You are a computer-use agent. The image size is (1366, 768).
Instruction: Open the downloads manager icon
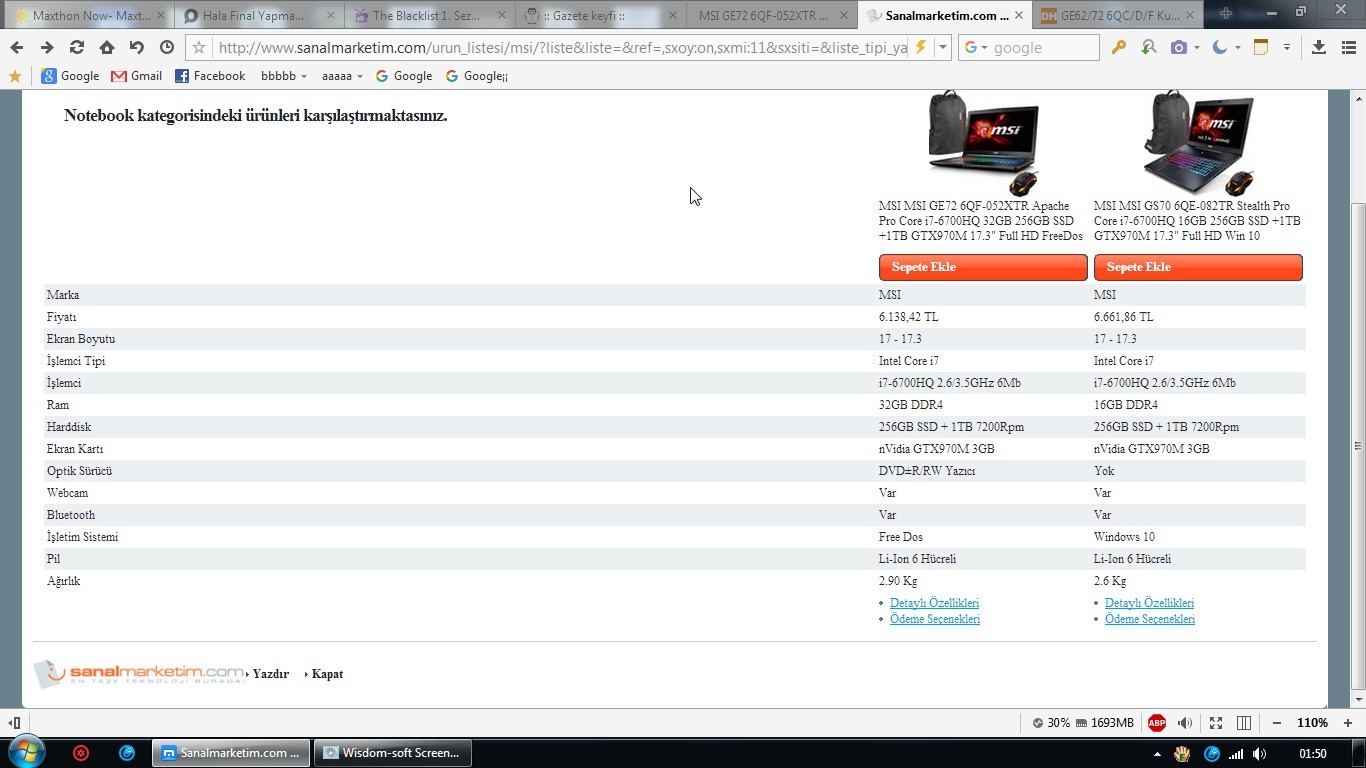(1319, 48)
